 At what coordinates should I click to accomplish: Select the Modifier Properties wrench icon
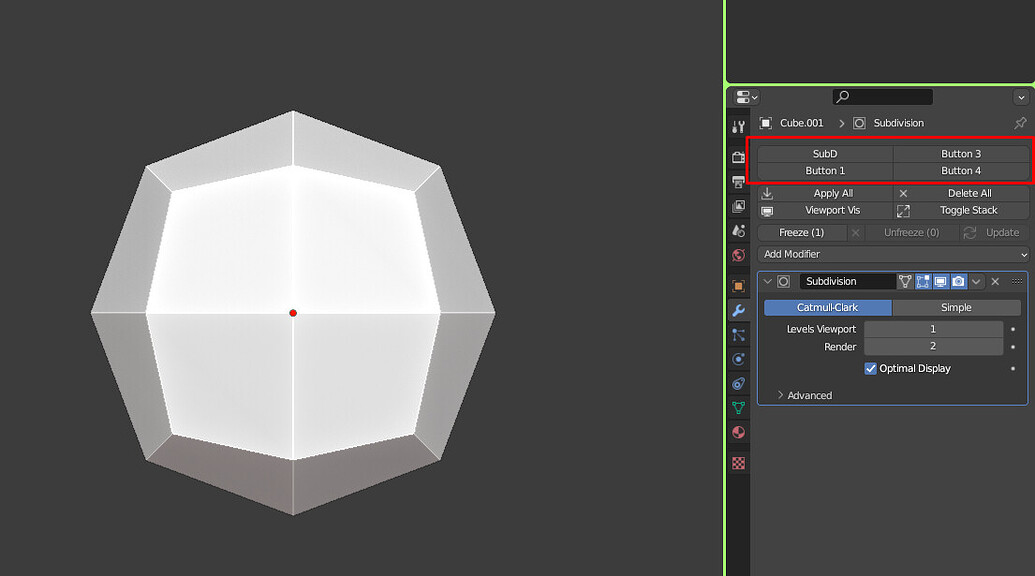coord(738,311)
